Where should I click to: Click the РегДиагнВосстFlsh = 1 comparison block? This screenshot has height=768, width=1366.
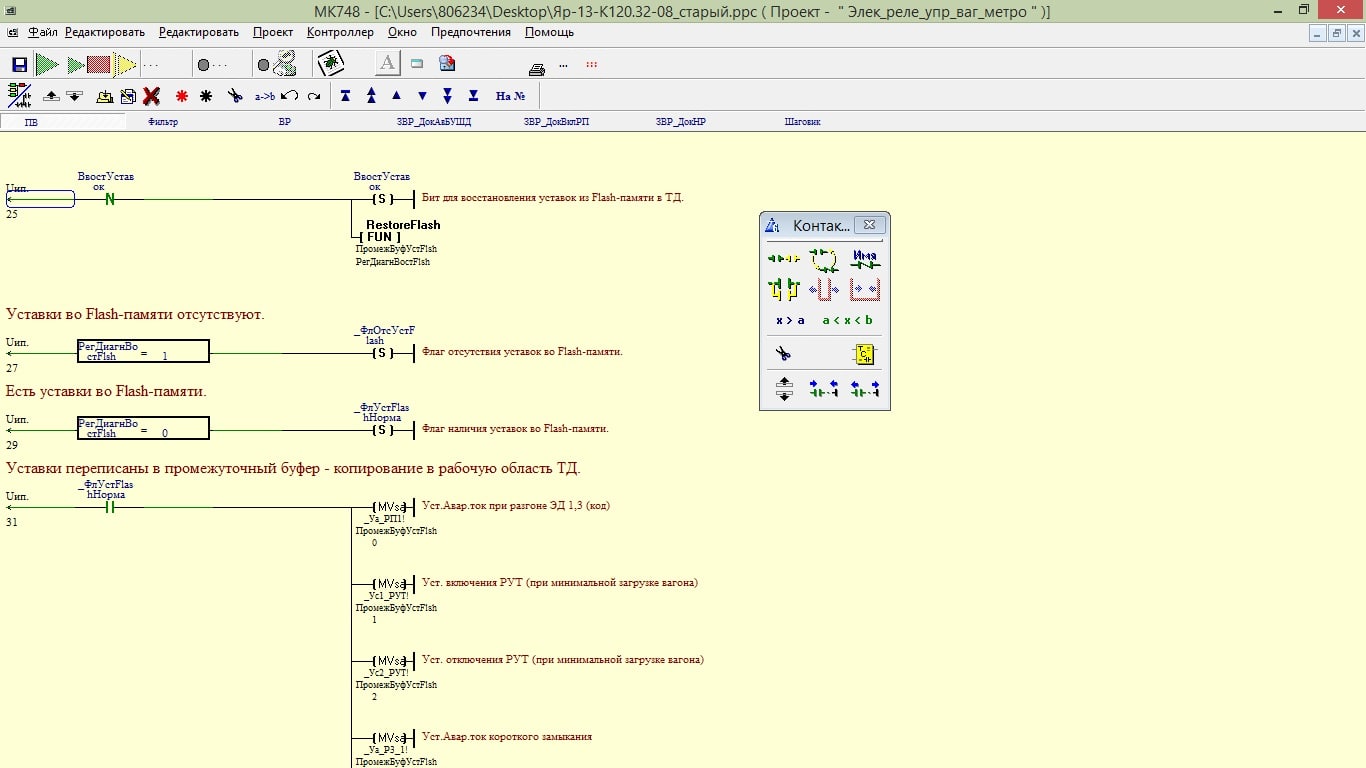143,351
